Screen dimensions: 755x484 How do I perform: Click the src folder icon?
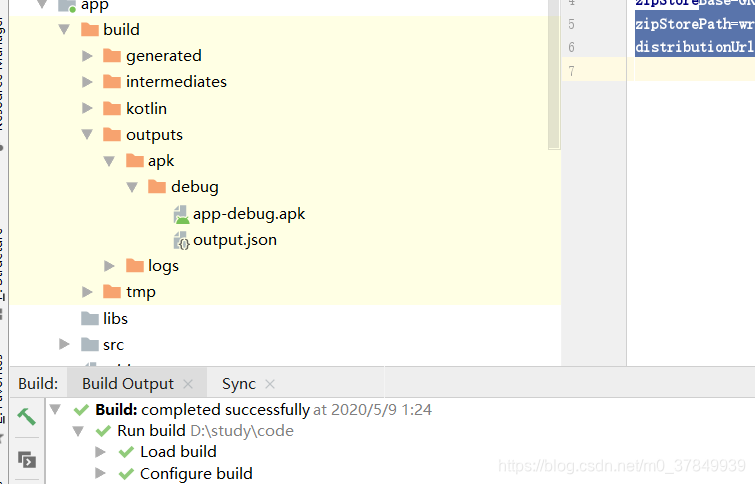point(90,344)
